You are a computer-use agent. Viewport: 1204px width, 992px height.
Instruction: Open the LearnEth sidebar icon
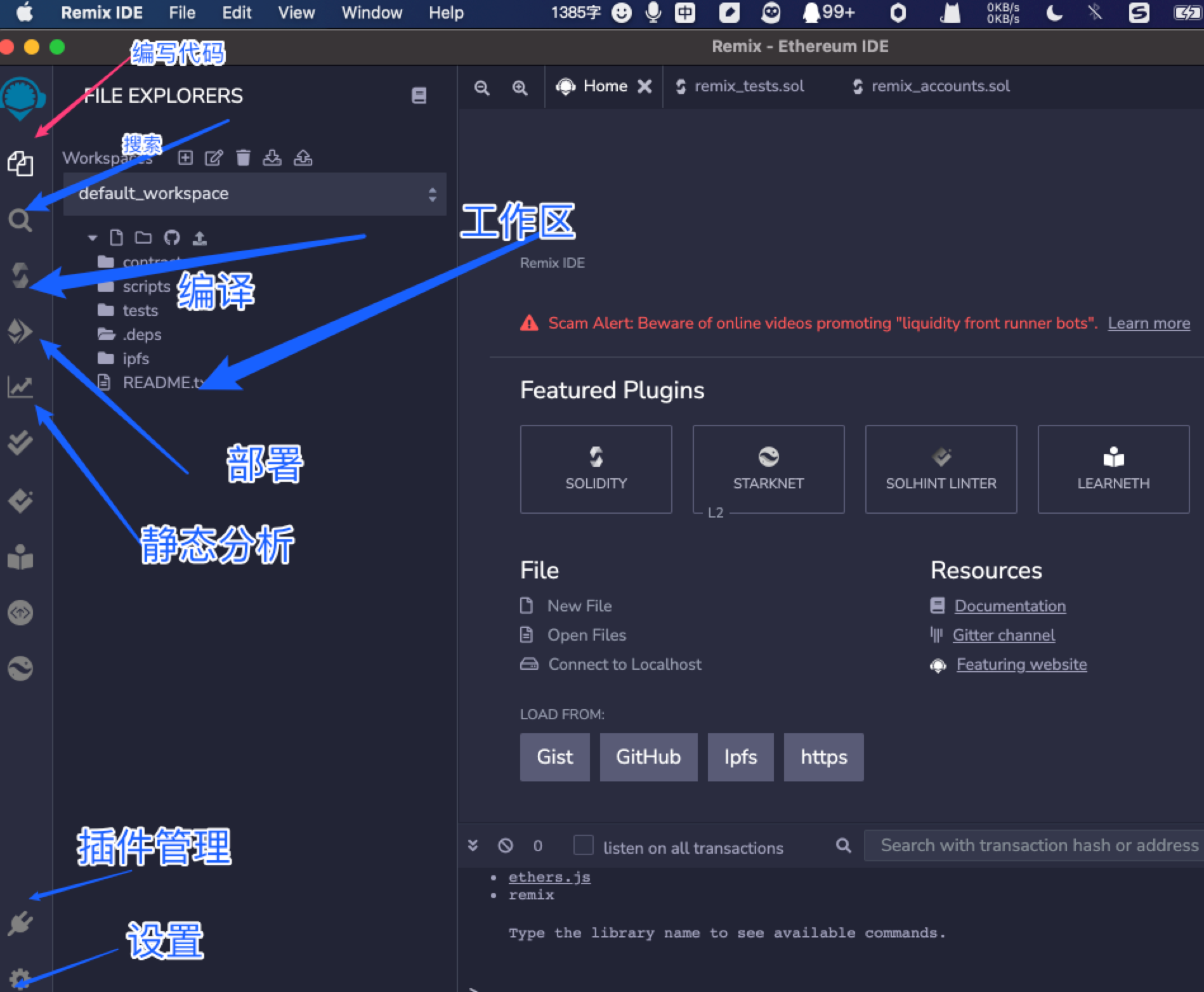[x=20, y=557]
